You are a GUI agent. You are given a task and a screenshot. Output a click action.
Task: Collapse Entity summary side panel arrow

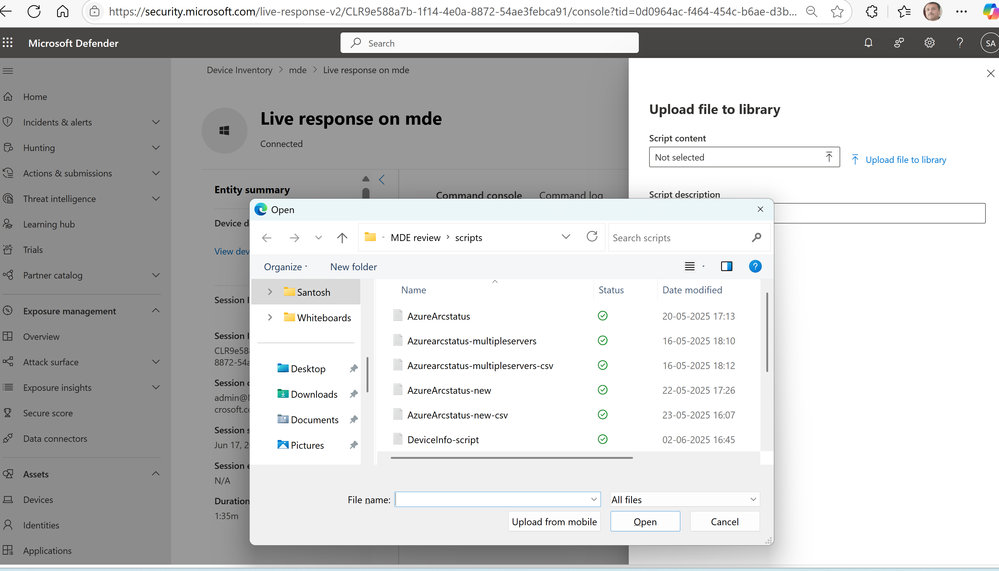(382, 180)
